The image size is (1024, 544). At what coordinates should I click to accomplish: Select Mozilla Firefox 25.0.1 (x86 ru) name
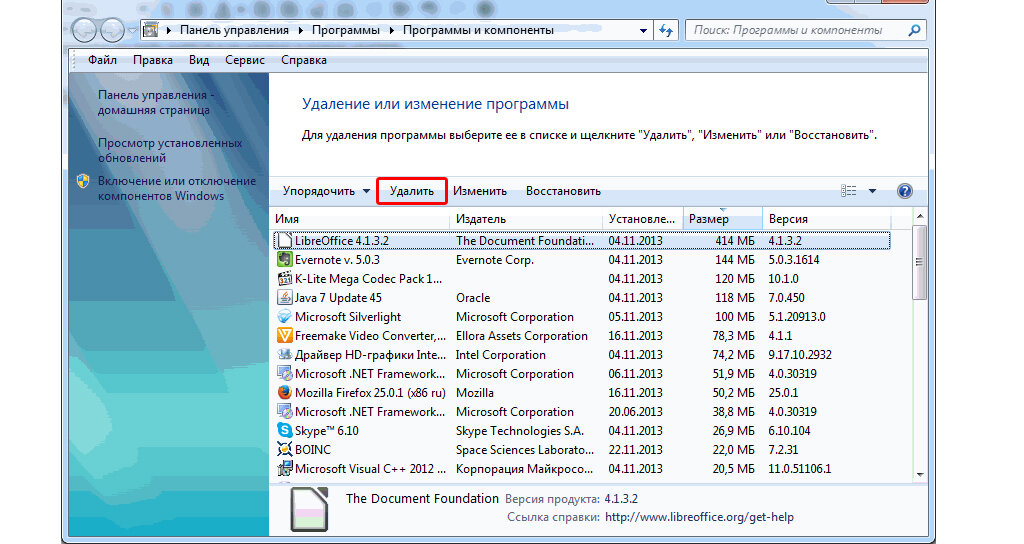click(370, 392)
